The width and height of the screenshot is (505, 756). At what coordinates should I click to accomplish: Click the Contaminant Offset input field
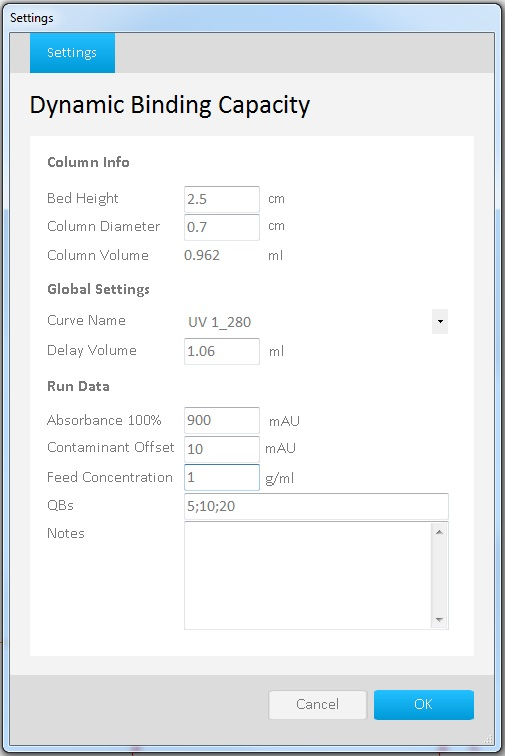tap(222, 449)
